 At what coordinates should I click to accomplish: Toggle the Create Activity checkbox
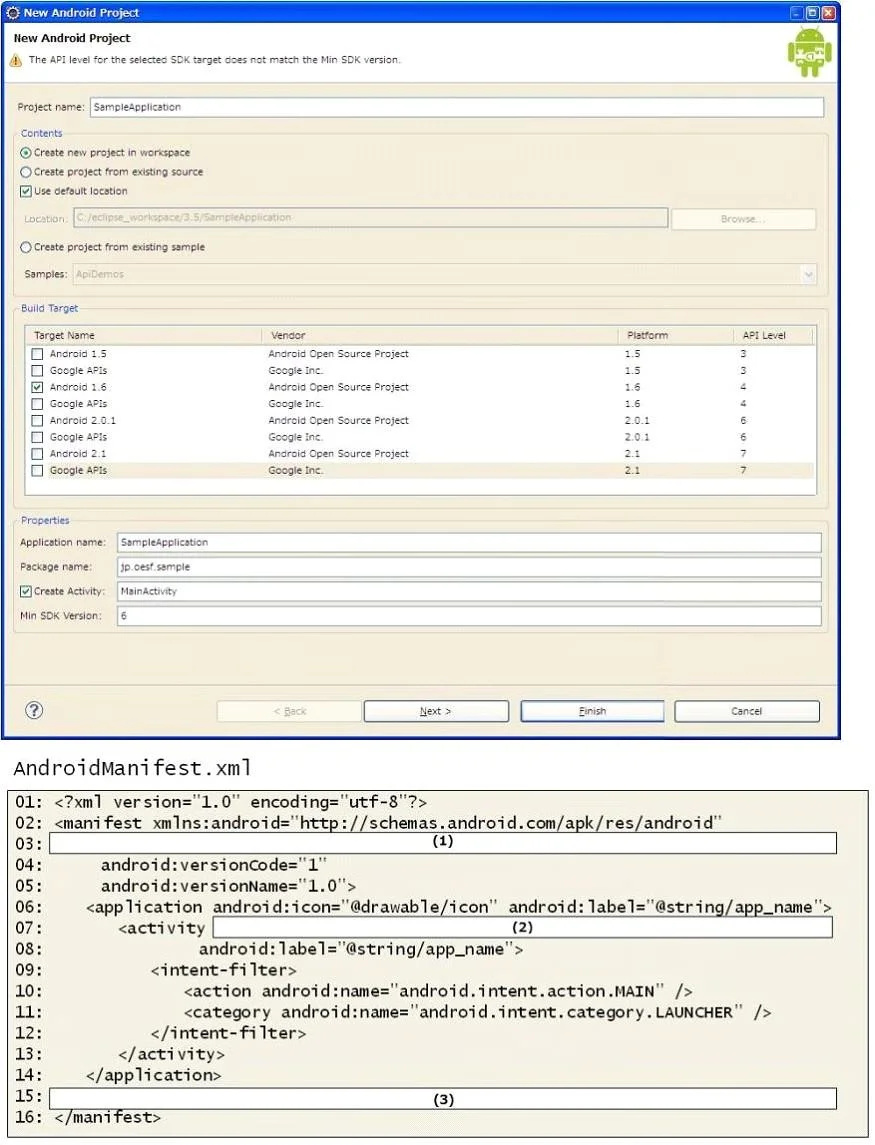click(26, 591)
